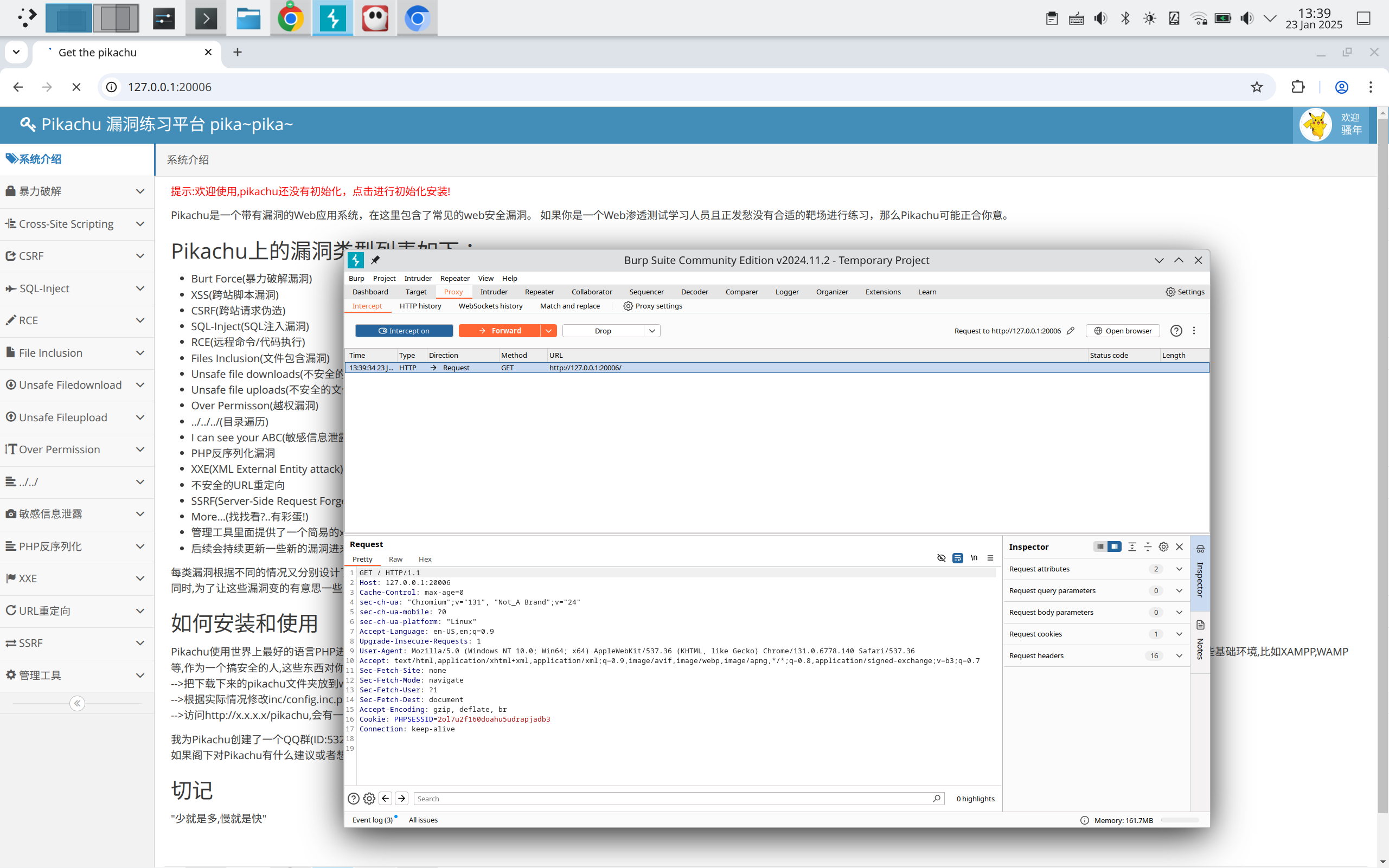Toggle non-printable characters display (\n)

click(x=974, y=558)
